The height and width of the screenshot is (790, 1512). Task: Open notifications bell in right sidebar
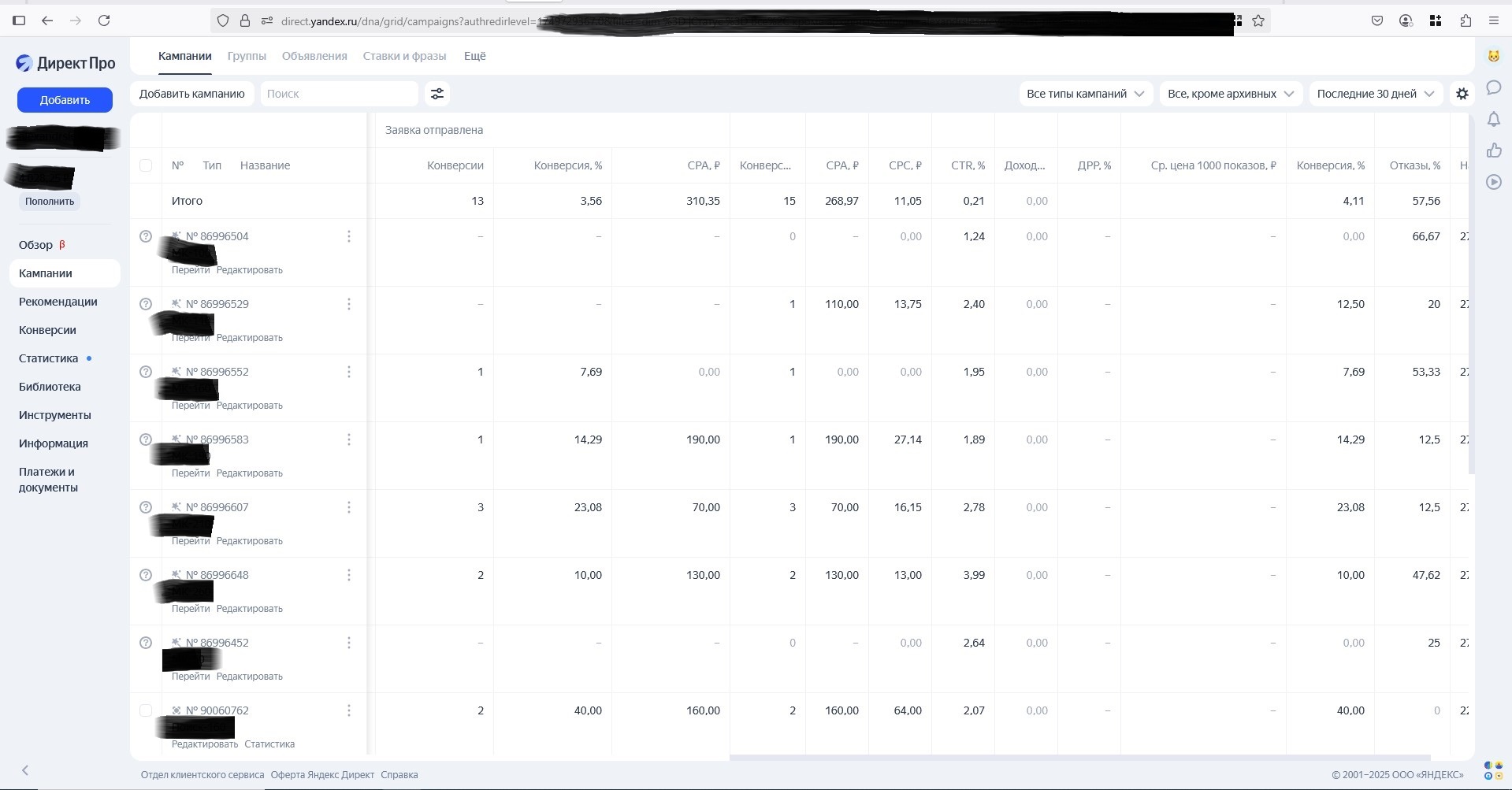[1493, 119]
